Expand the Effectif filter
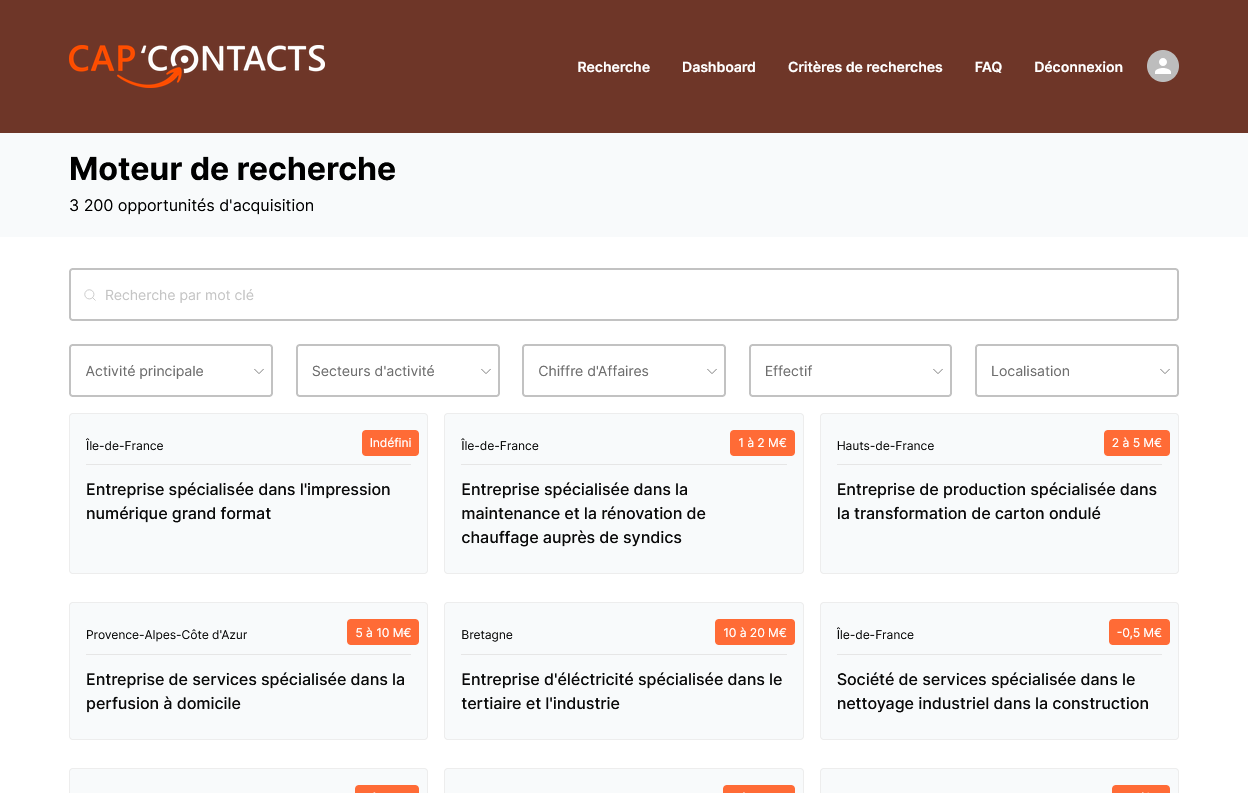This screenshot has width=1248, height=793. tap(850, 370)
